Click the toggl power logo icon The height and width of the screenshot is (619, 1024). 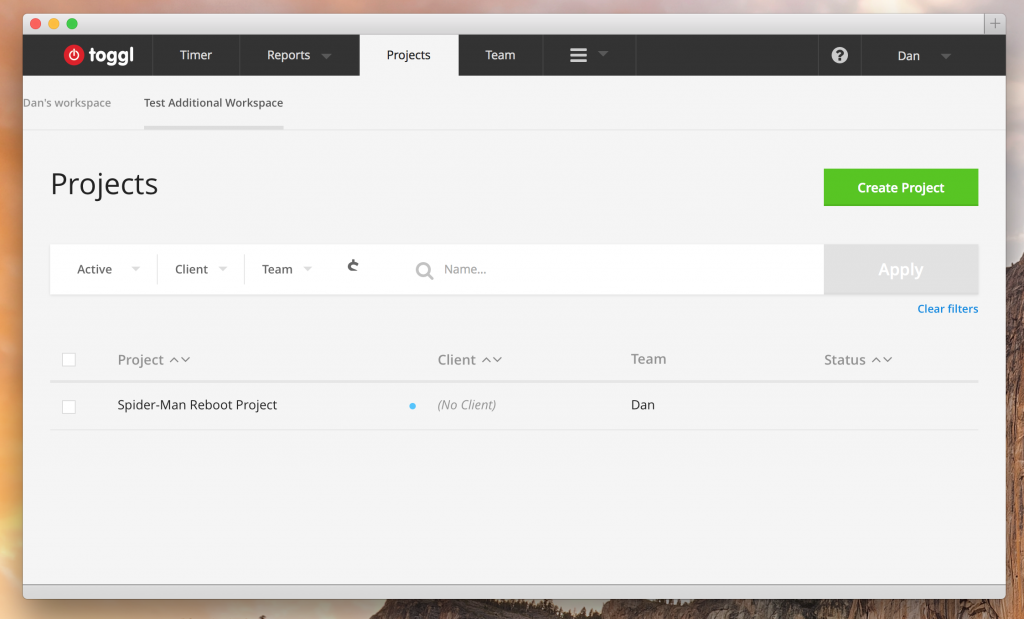pyautogui.click(x=74, y=56)
